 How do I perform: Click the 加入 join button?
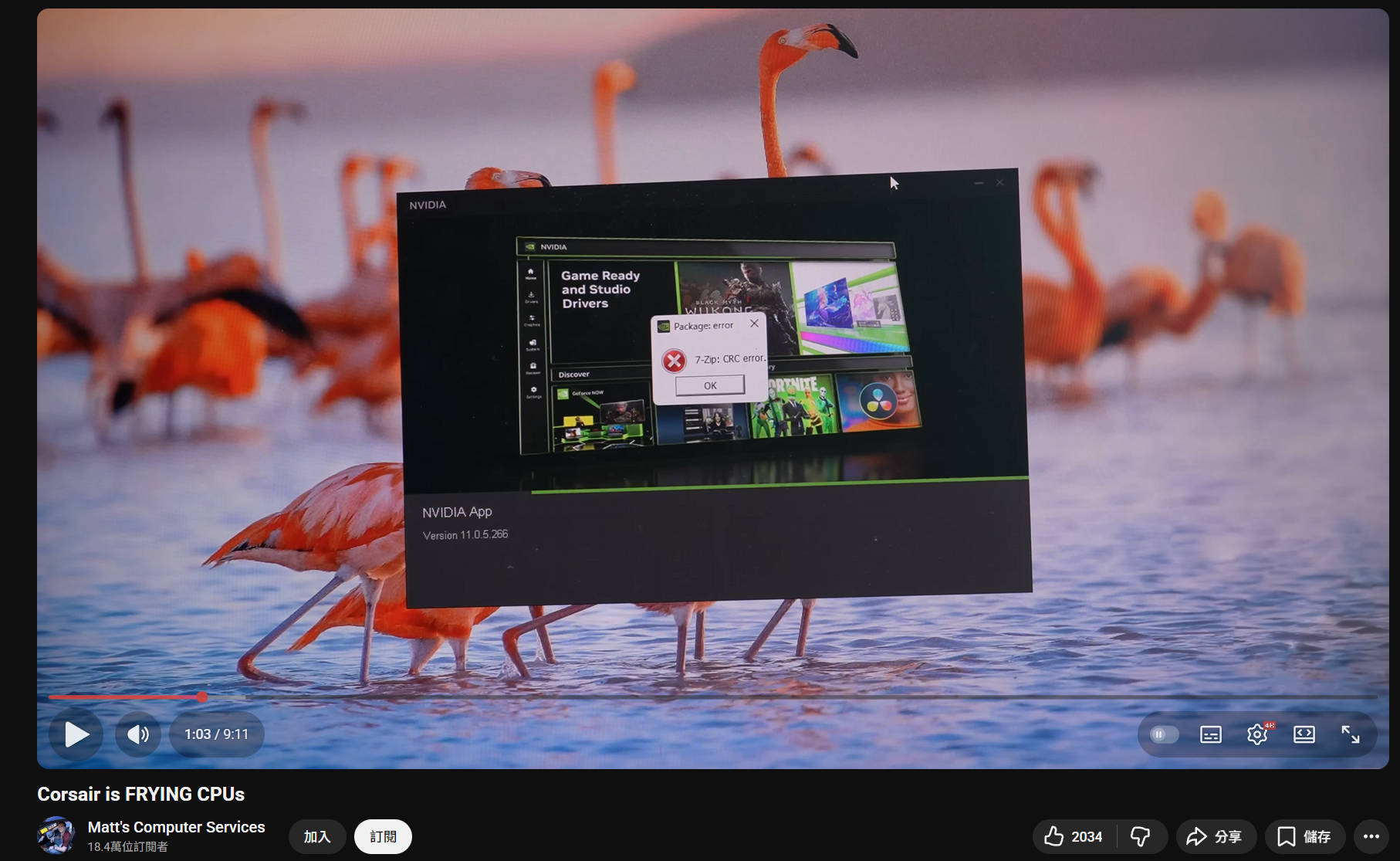click(316, 836)
